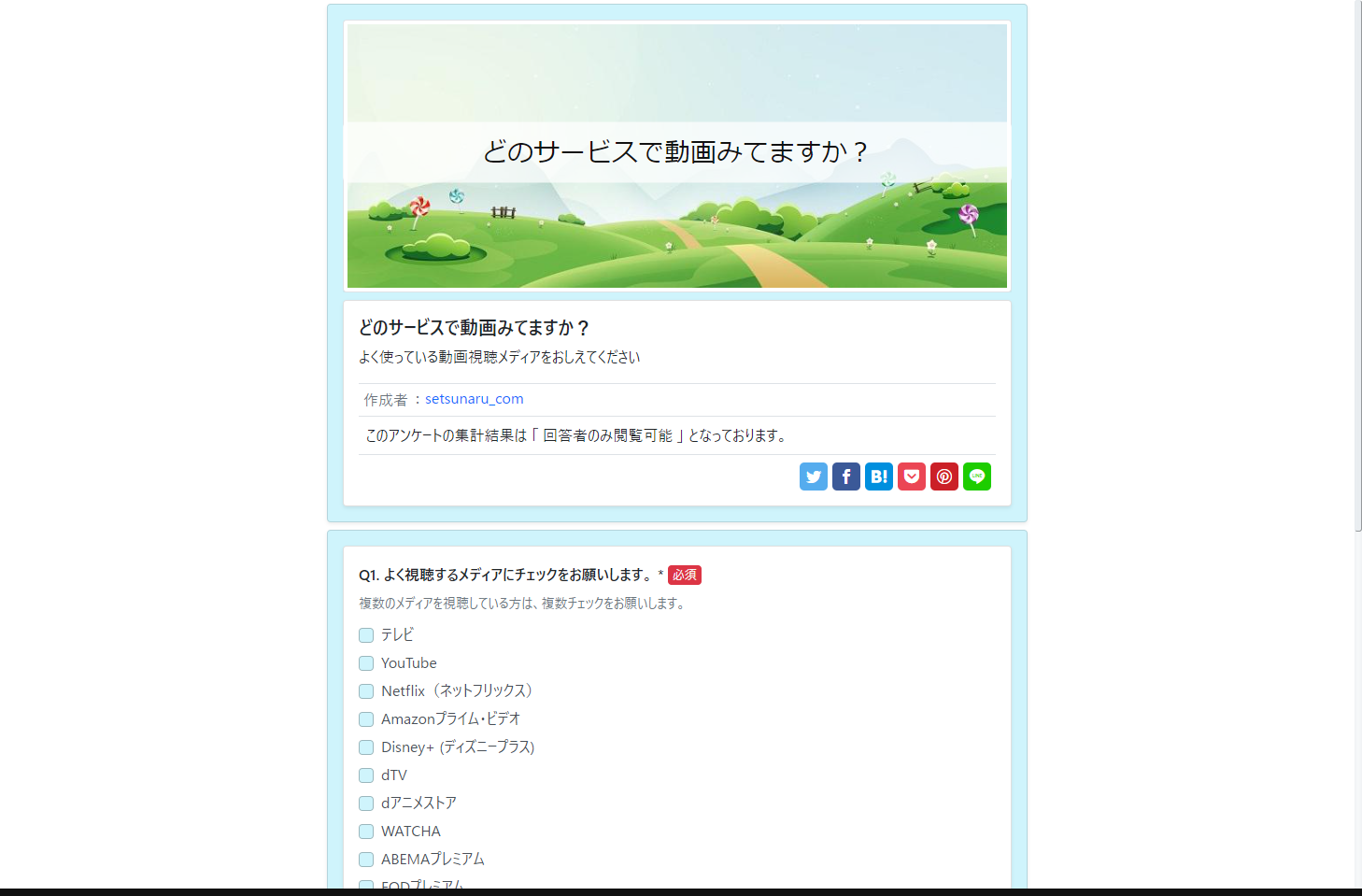Select dアニメストア as a watched service
1362x896 pixels.
pyautogui.click(x=365, y=804)
